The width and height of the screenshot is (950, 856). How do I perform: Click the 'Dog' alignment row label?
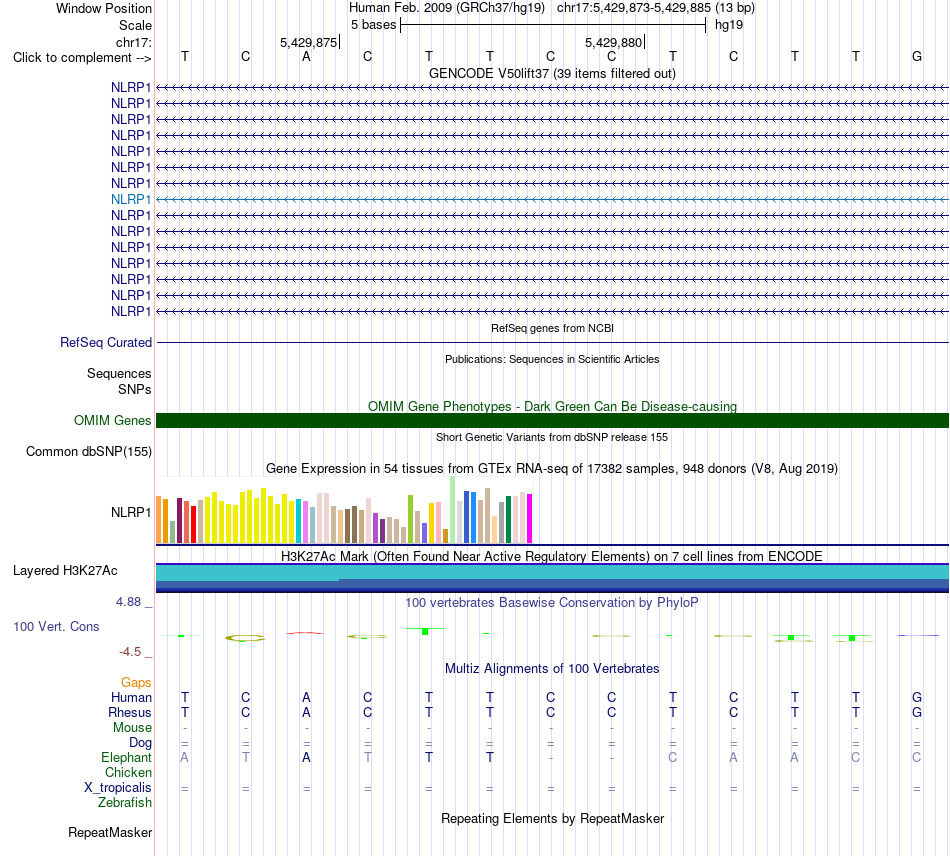click(x=140, y=743)
